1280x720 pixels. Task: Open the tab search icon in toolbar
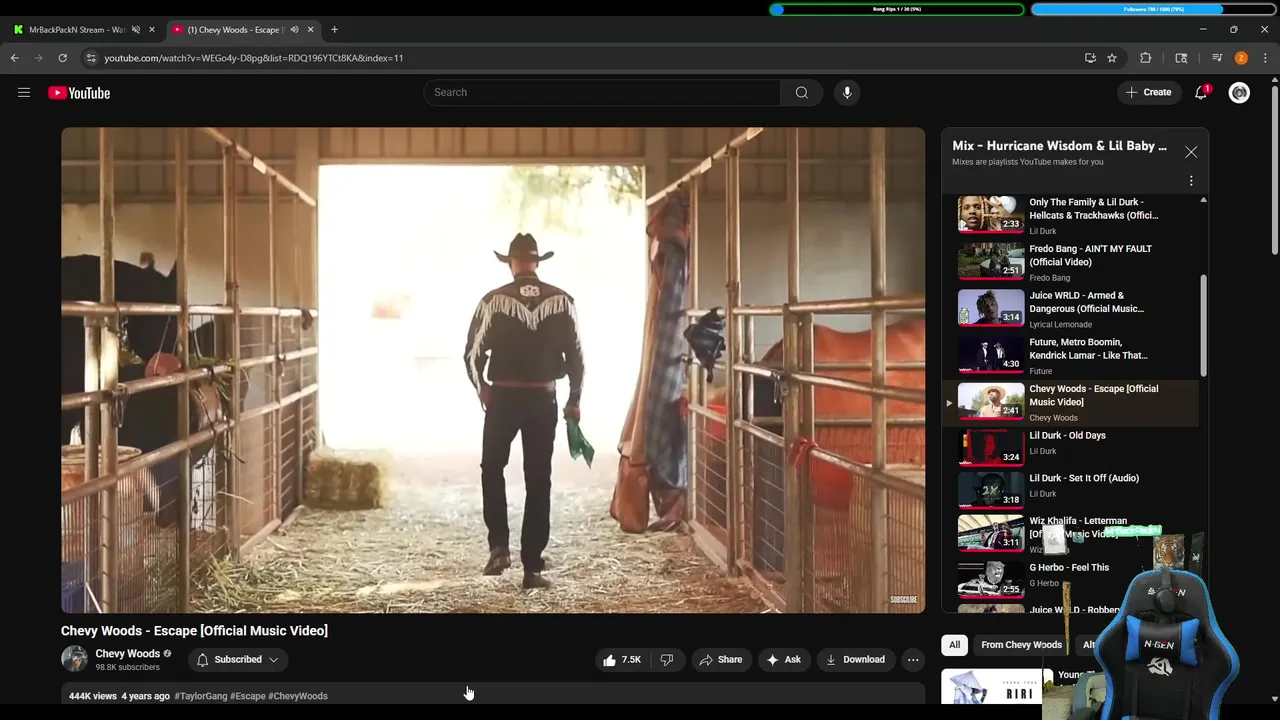point(1181,58)
